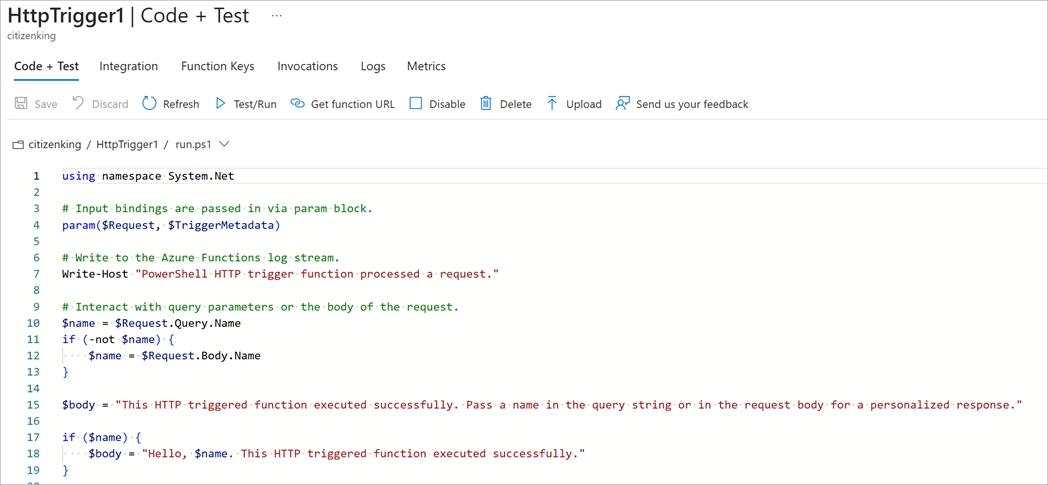Click the Get function URL link icon
Viewport: 1048px width, 485px height.
[297, 104]
